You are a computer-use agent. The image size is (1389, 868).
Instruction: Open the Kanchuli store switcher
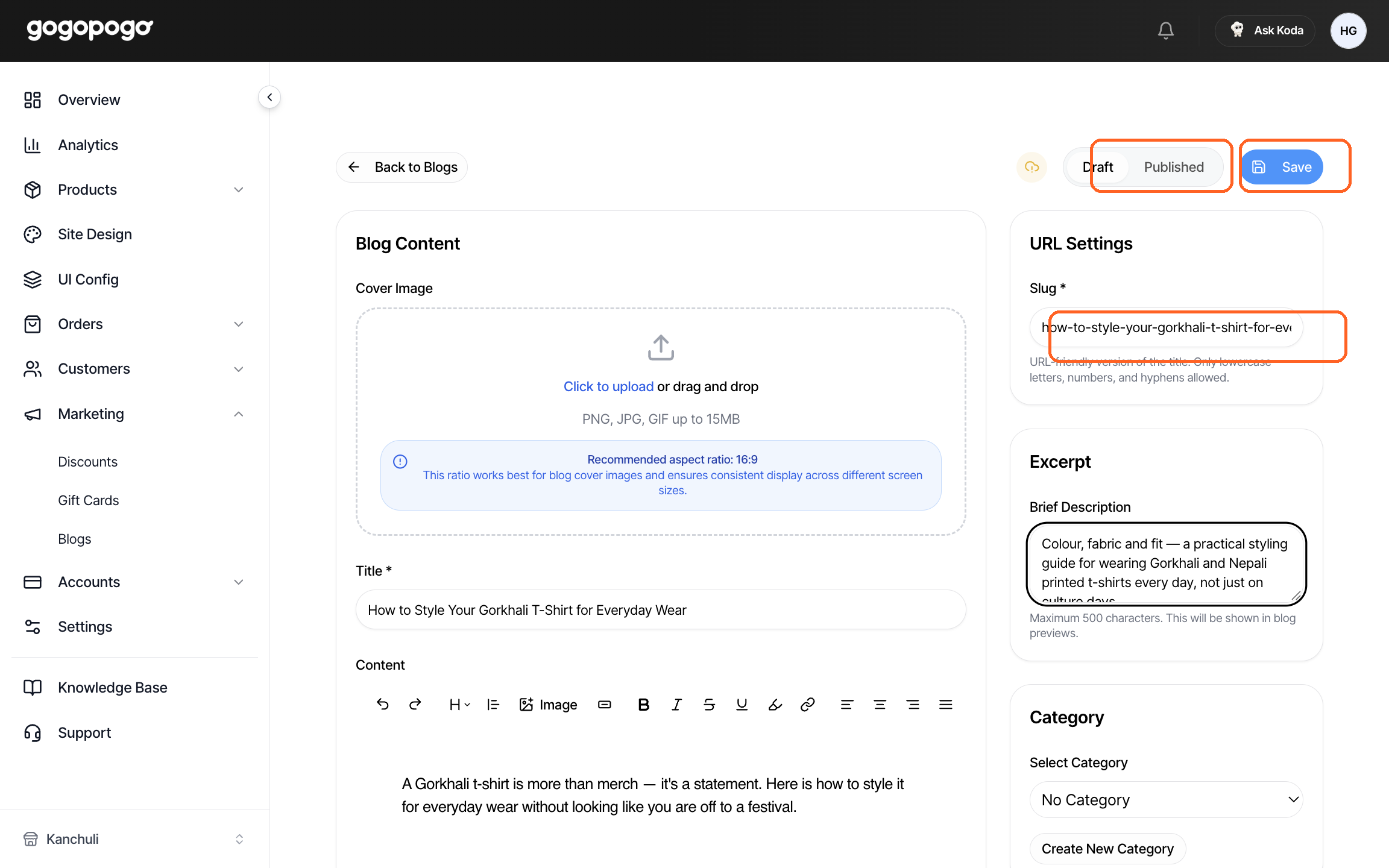[x=134, y=839]
